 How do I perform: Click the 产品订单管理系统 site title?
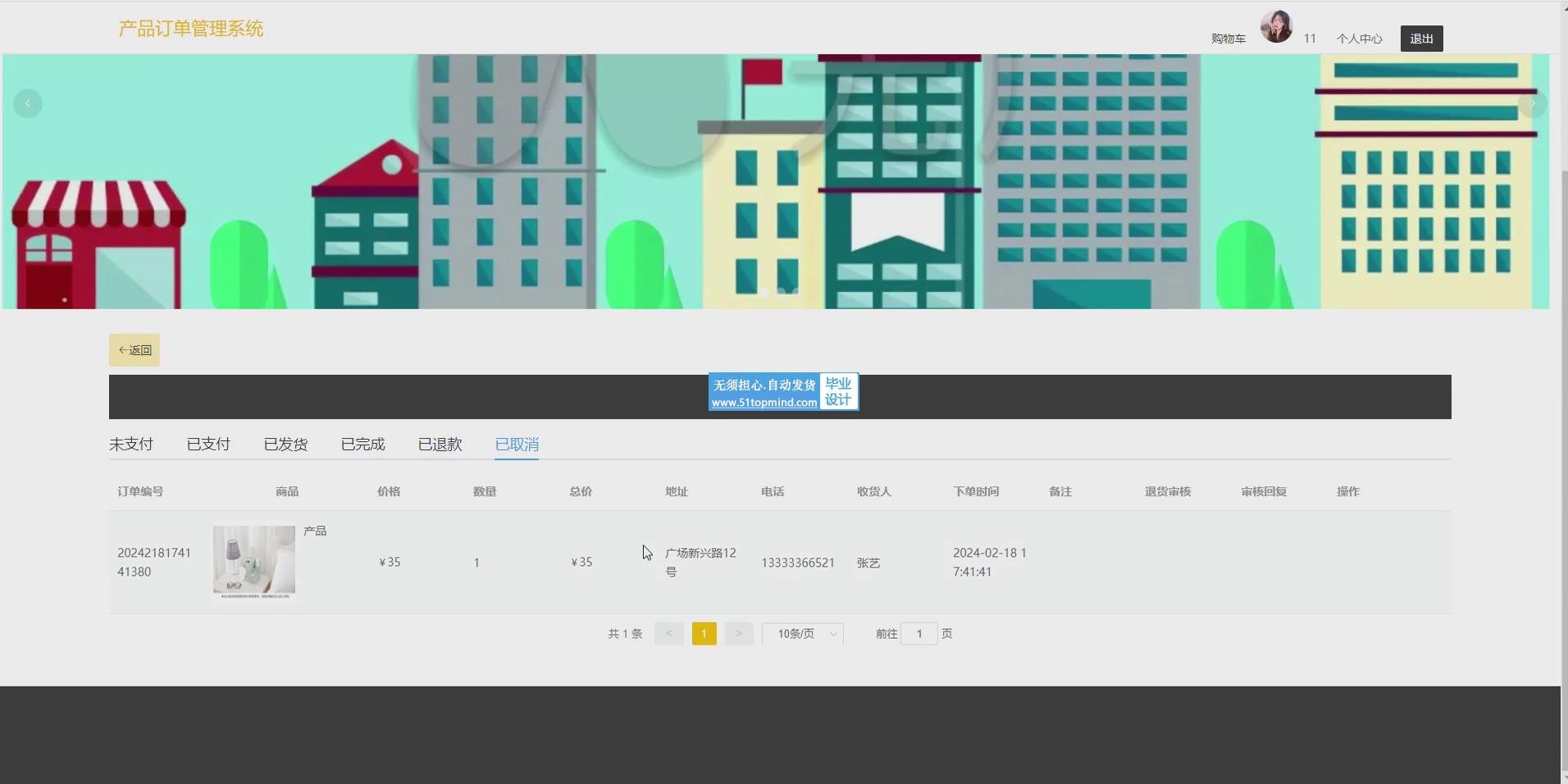[x=191, y=29]
